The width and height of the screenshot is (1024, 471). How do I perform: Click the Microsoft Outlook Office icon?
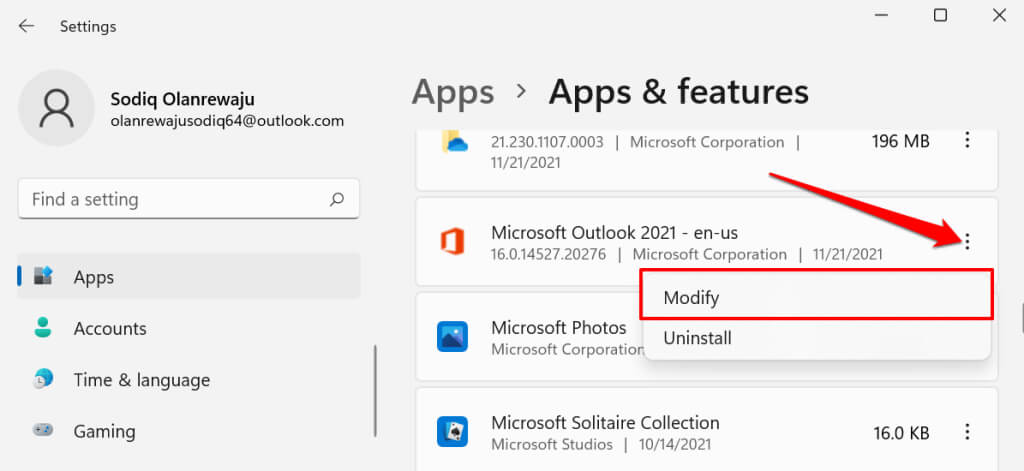pyautogui.click(x=453, y=242)
